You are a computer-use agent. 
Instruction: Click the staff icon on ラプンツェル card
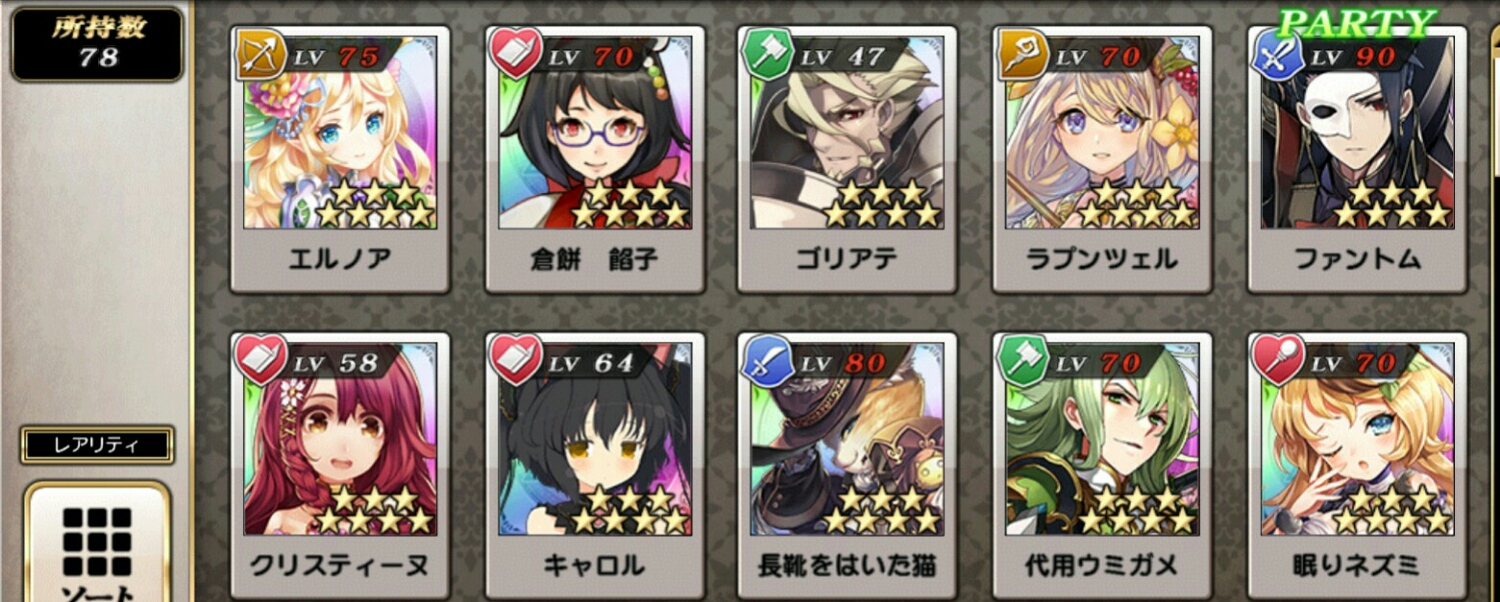point(1022,54)
